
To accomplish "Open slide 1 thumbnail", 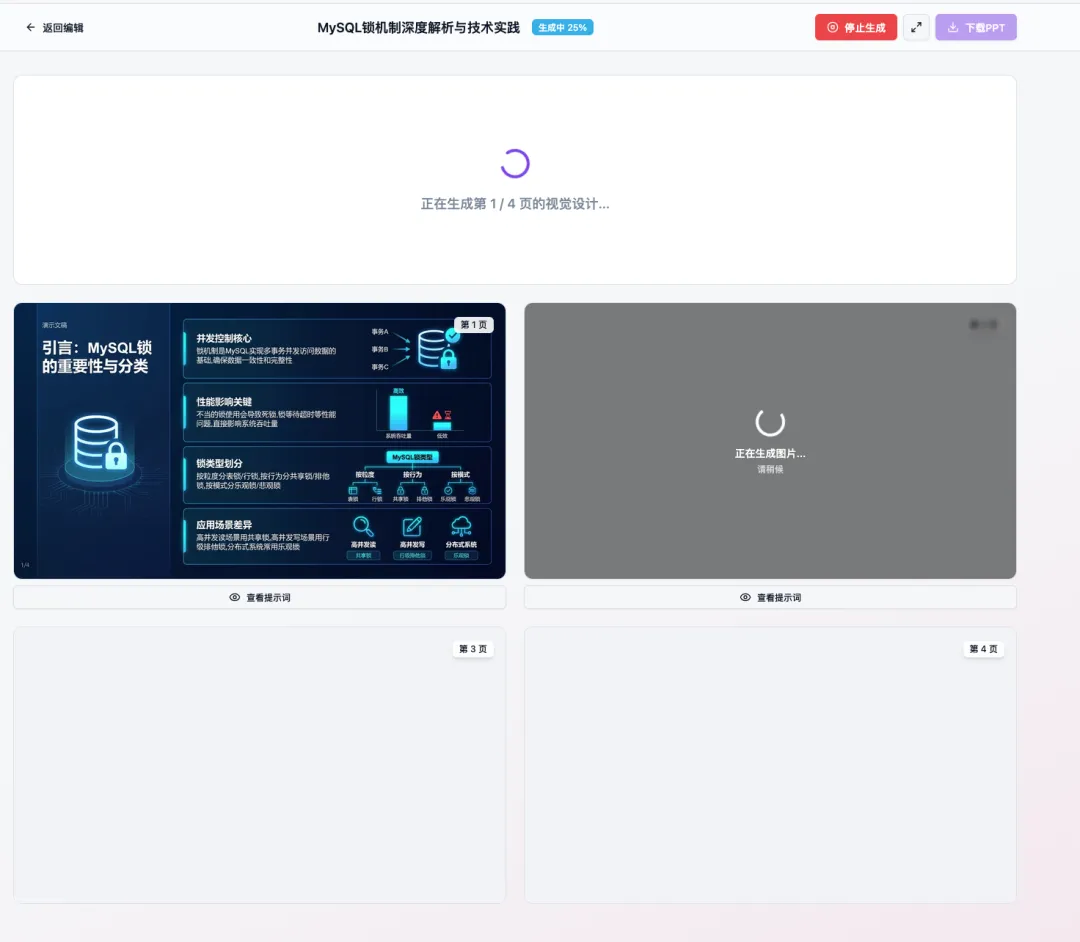I will point(260,441).
